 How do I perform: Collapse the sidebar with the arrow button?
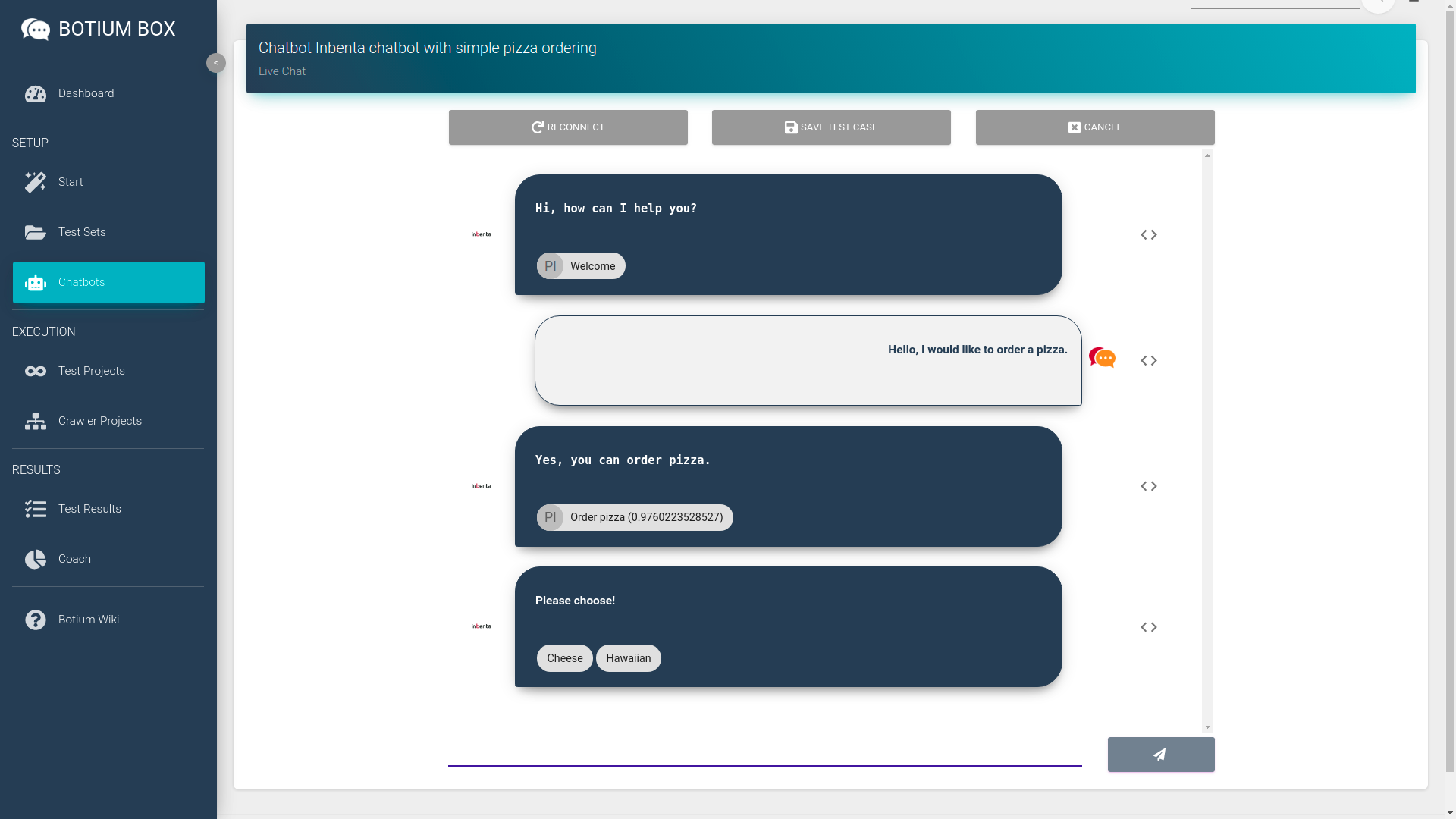[216, 63]
